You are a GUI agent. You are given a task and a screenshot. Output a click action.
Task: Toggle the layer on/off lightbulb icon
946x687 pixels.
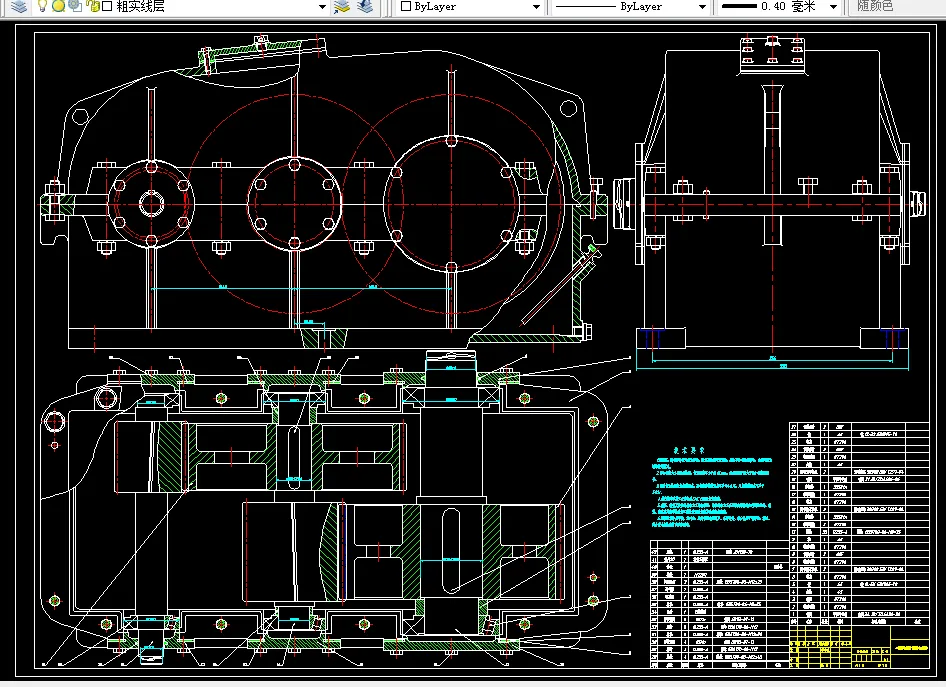point(42,6)
